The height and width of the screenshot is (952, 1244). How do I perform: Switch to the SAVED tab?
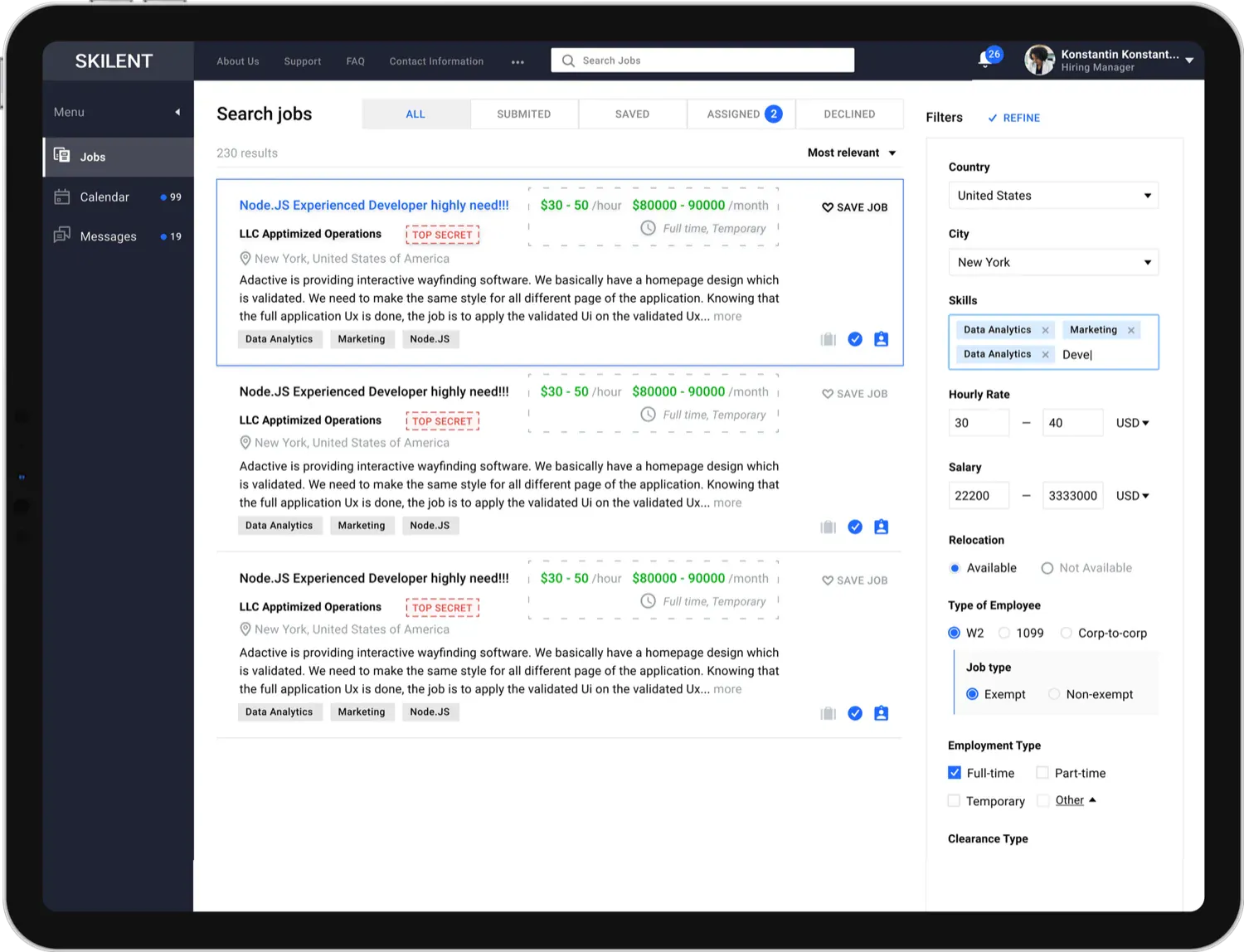(632, 114)
